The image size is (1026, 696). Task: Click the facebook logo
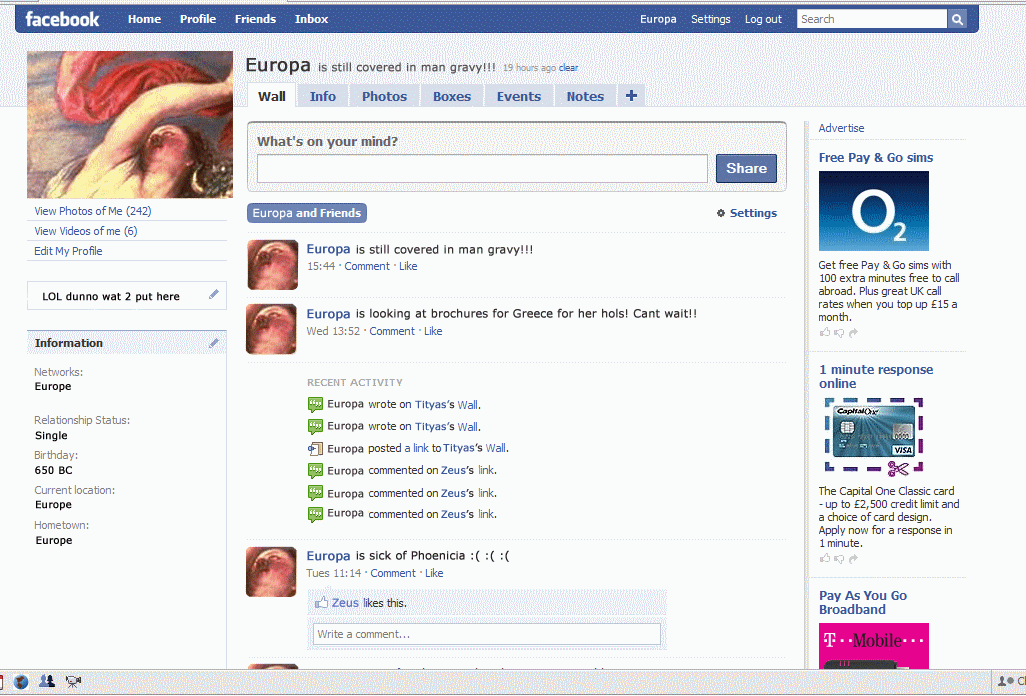click(x=62, y=20)
